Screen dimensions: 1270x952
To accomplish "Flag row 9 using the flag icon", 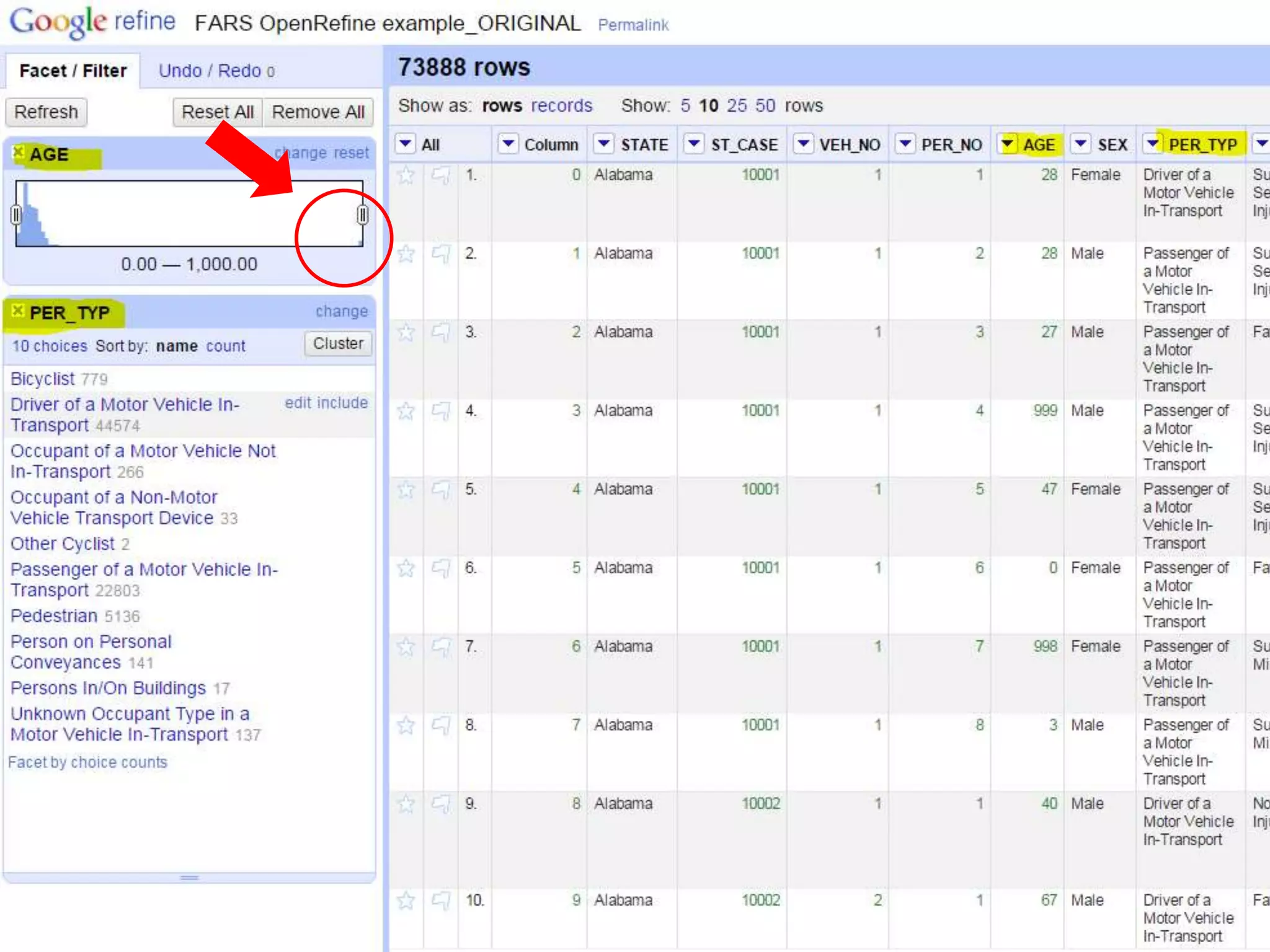I will click(441, 804).
